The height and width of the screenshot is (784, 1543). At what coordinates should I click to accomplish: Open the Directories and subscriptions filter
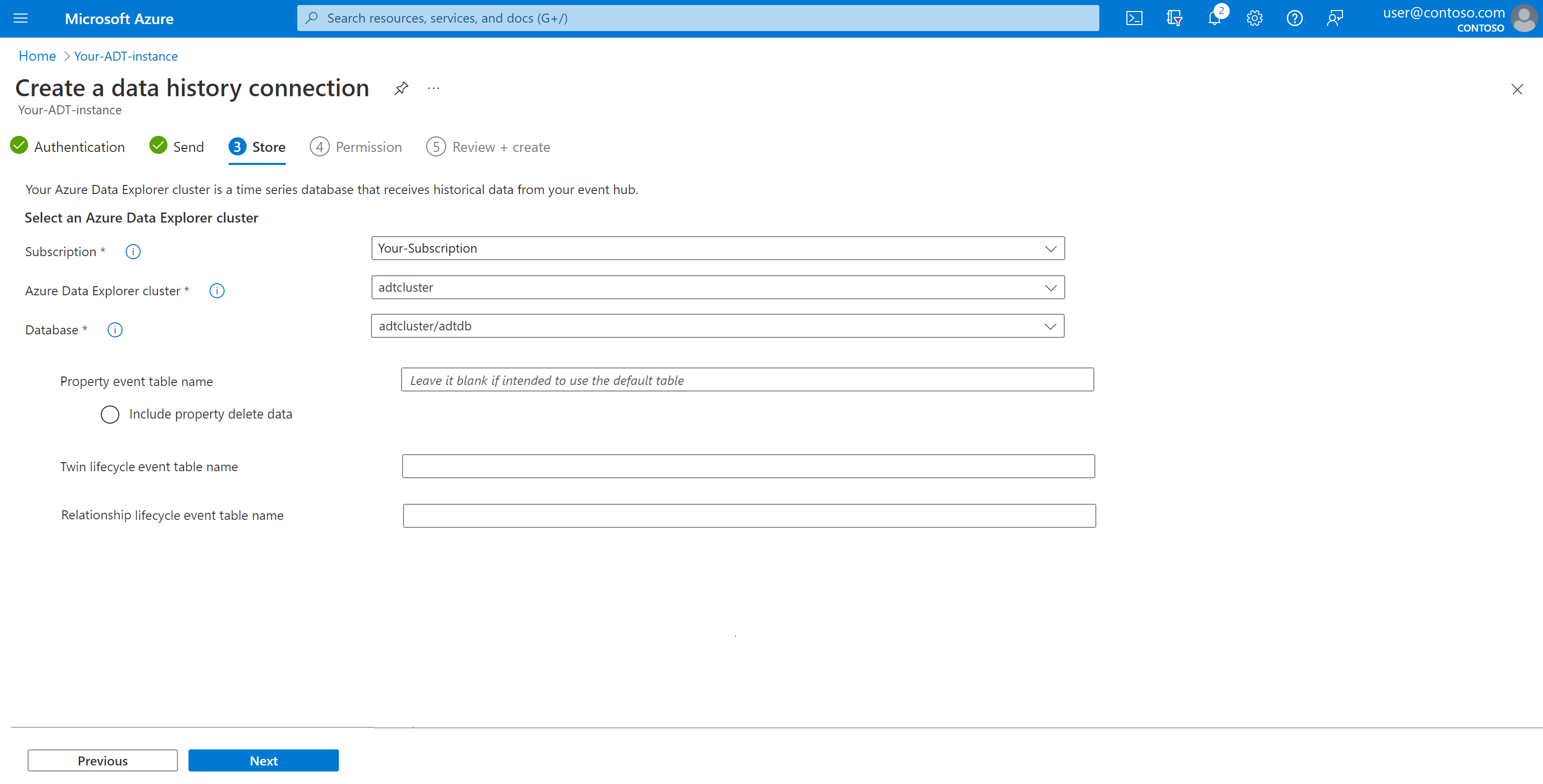(x=1174, y=18)
